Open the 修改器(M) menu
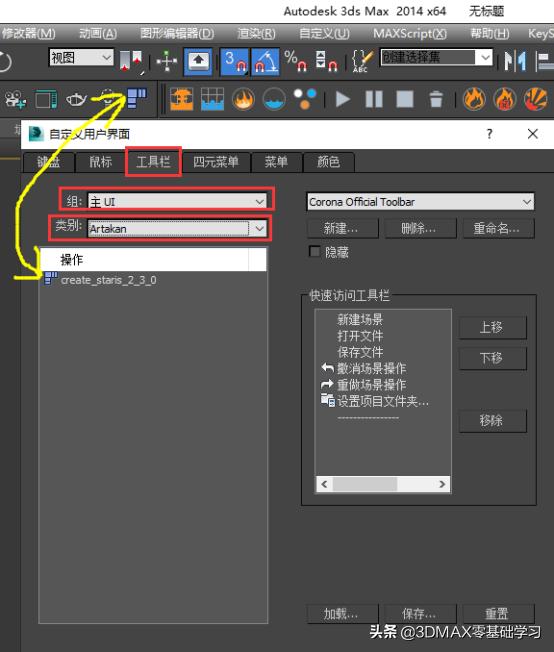Image resolution: width=554 pixels, height=652 pixels. [28, 33]
